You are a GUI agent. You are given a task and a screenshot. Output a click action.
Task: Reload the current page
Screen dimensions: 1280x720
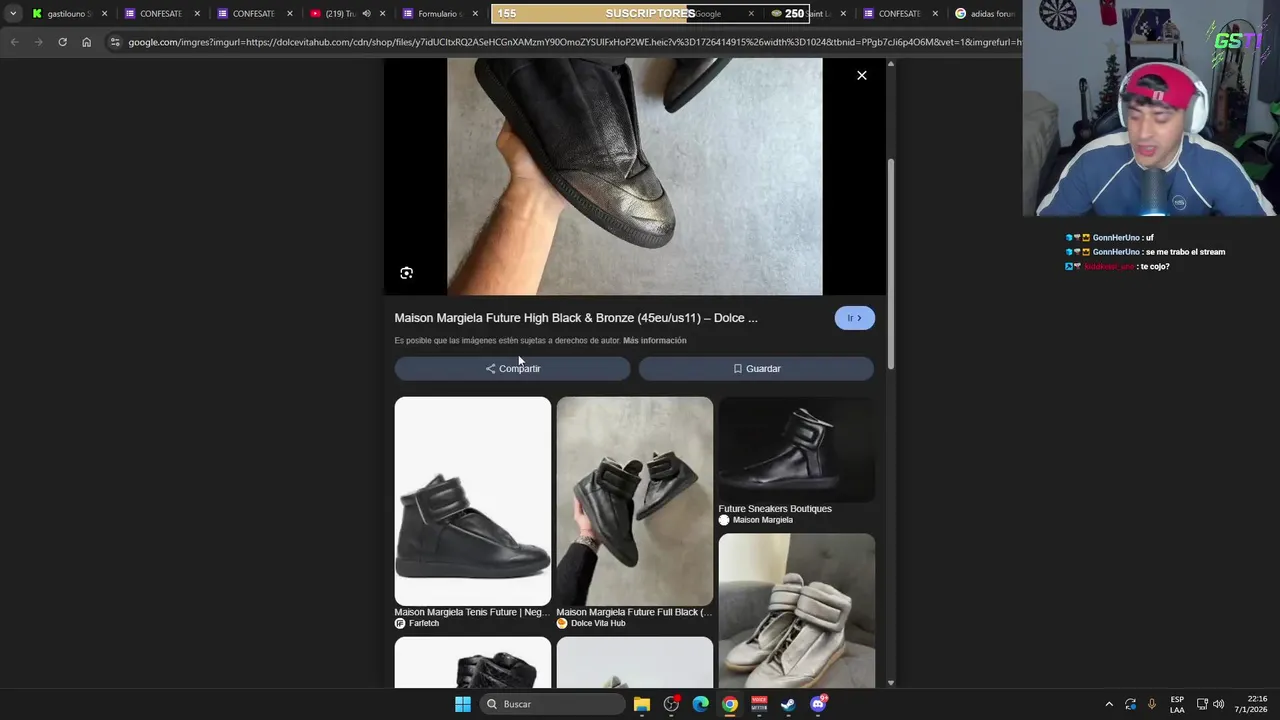coord(62,42)
